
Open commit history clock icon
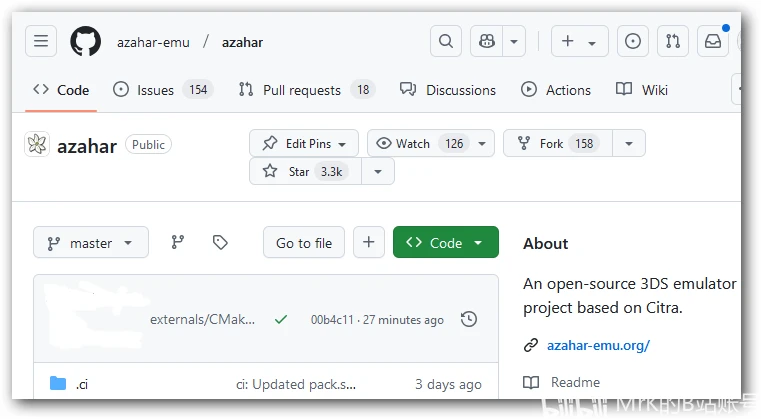[468, 320]
